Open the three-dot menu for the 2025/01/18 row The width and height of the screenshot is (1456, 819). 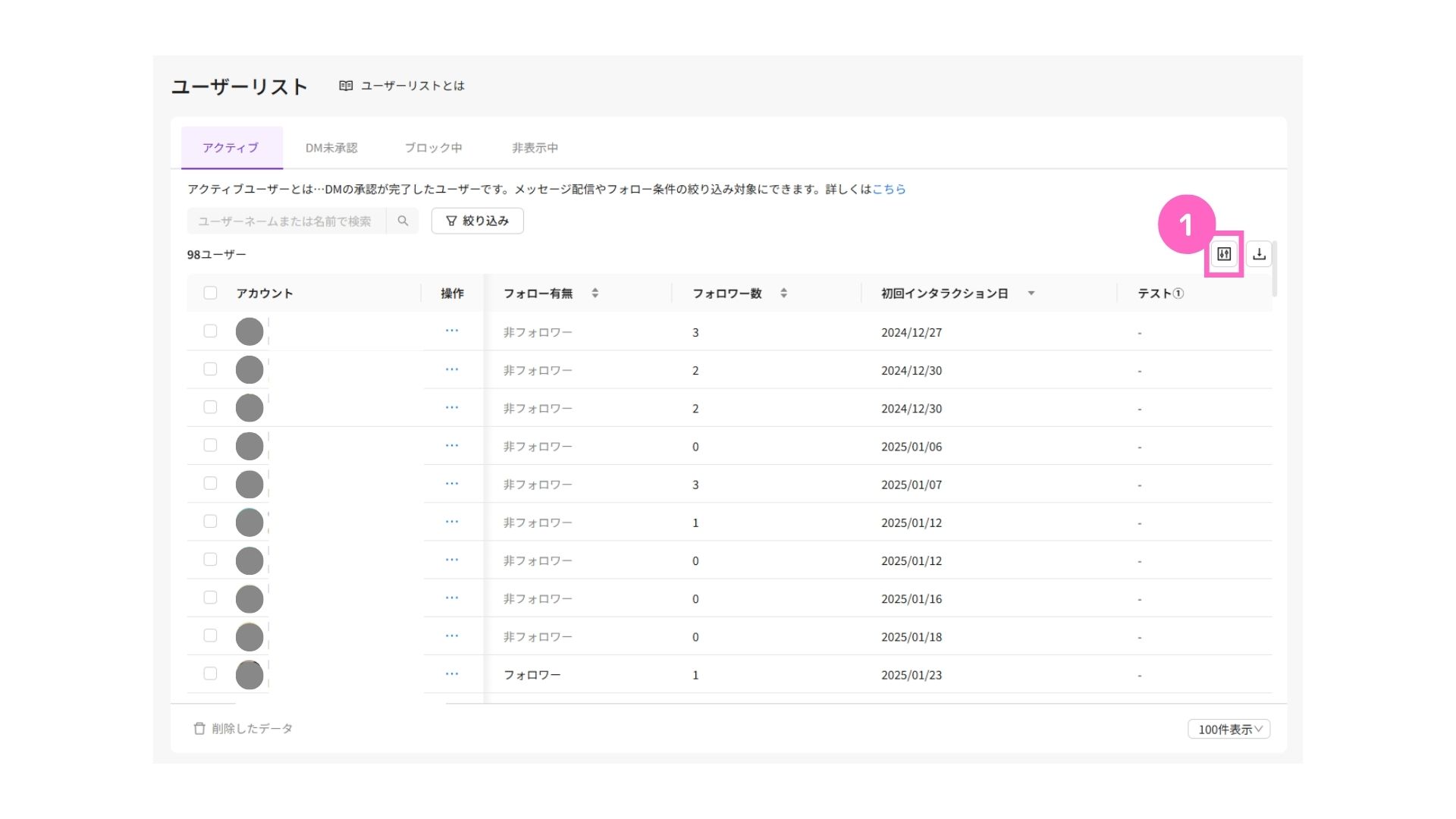[x=452, y=635]
